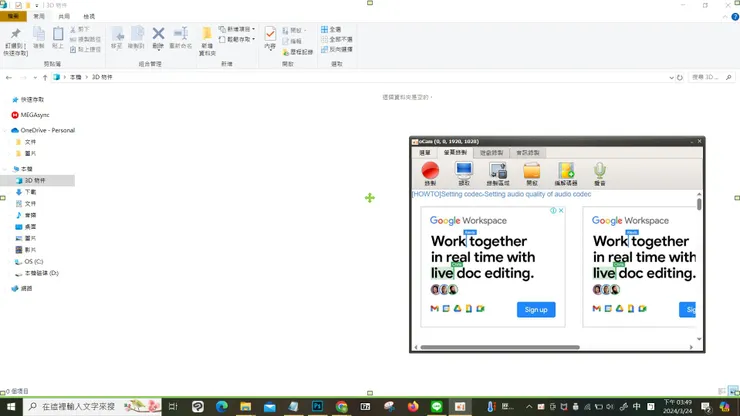Click the Rename icon in ribbon
The image size is (740, 416).
(x=181, y=38)
